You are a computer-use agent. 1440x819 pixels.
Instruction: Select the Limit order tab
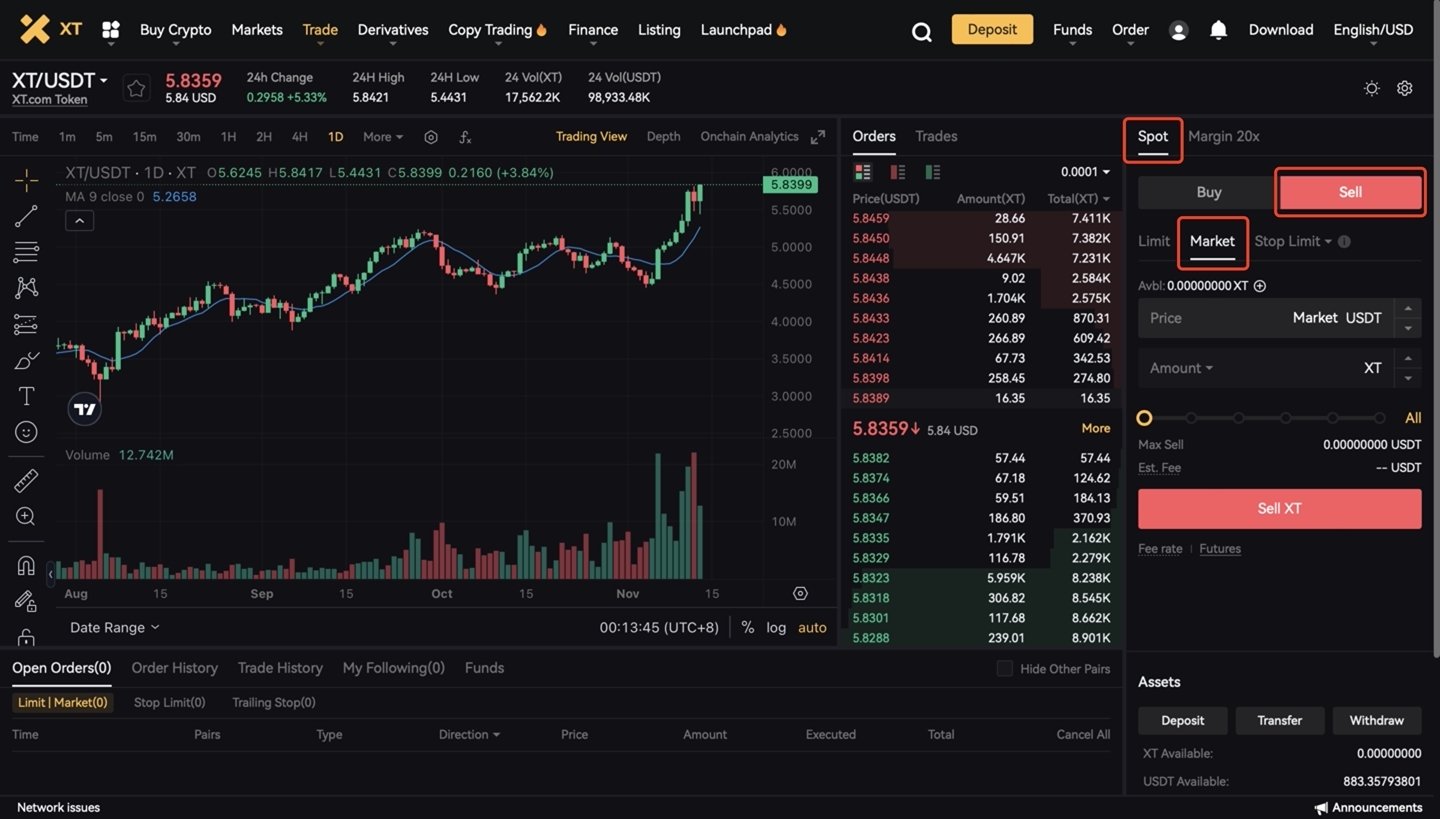pos(1154,241)
